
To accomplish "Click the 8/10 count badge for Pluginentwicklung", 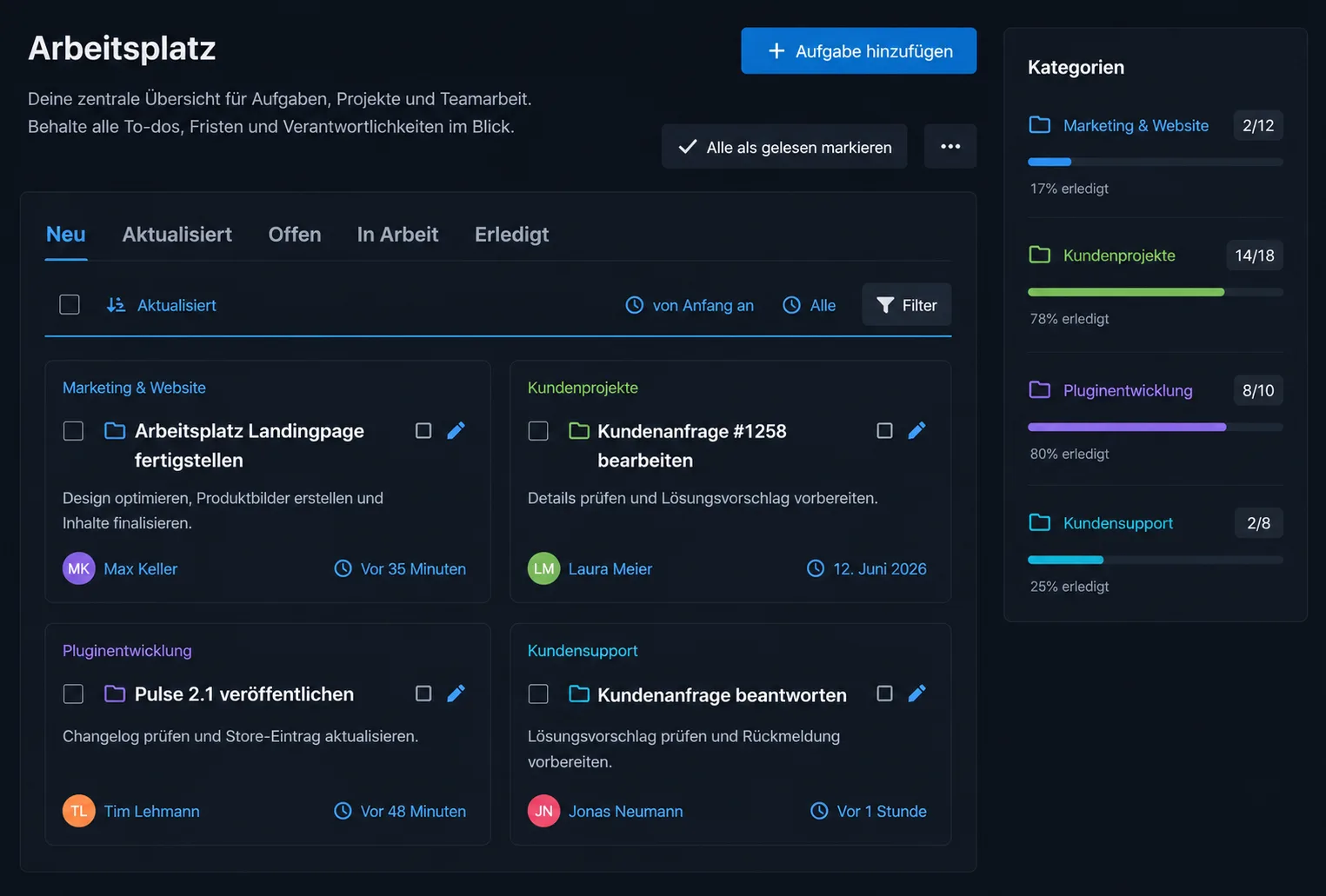I will (x=1258, y=390).
